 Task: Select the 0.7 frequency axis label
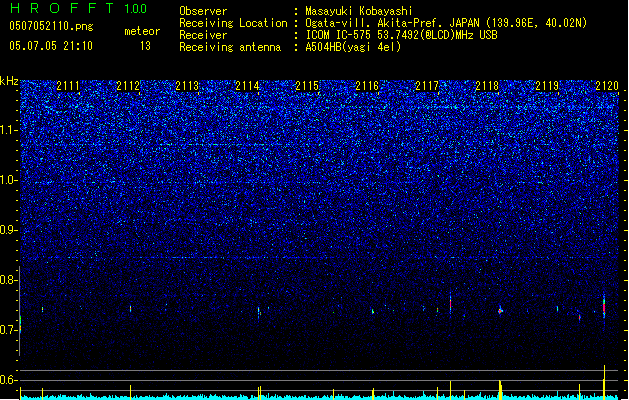(8, 330)
